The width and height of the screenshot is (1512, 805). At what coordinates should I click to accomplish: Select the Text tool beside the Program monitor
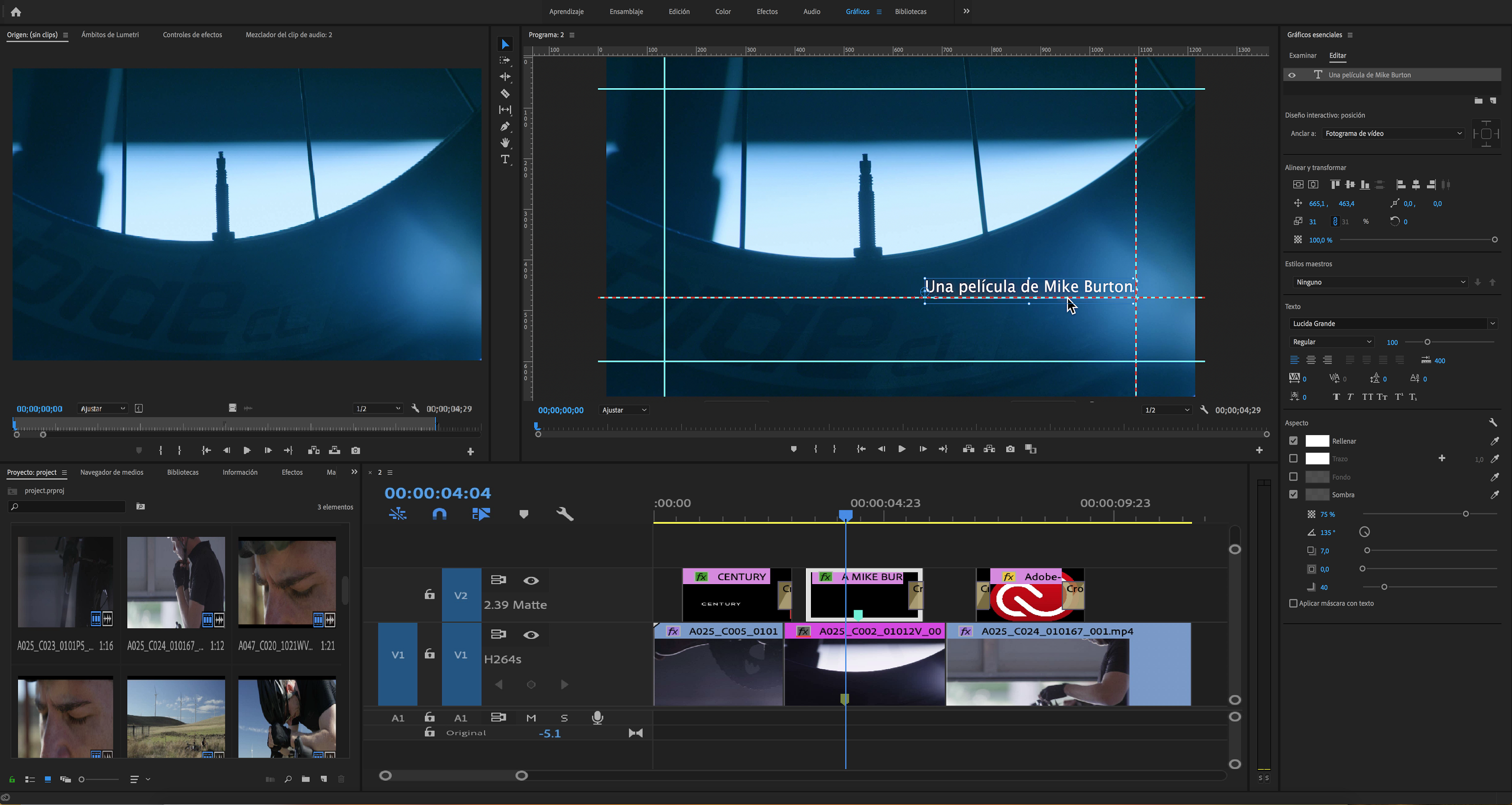505,159
